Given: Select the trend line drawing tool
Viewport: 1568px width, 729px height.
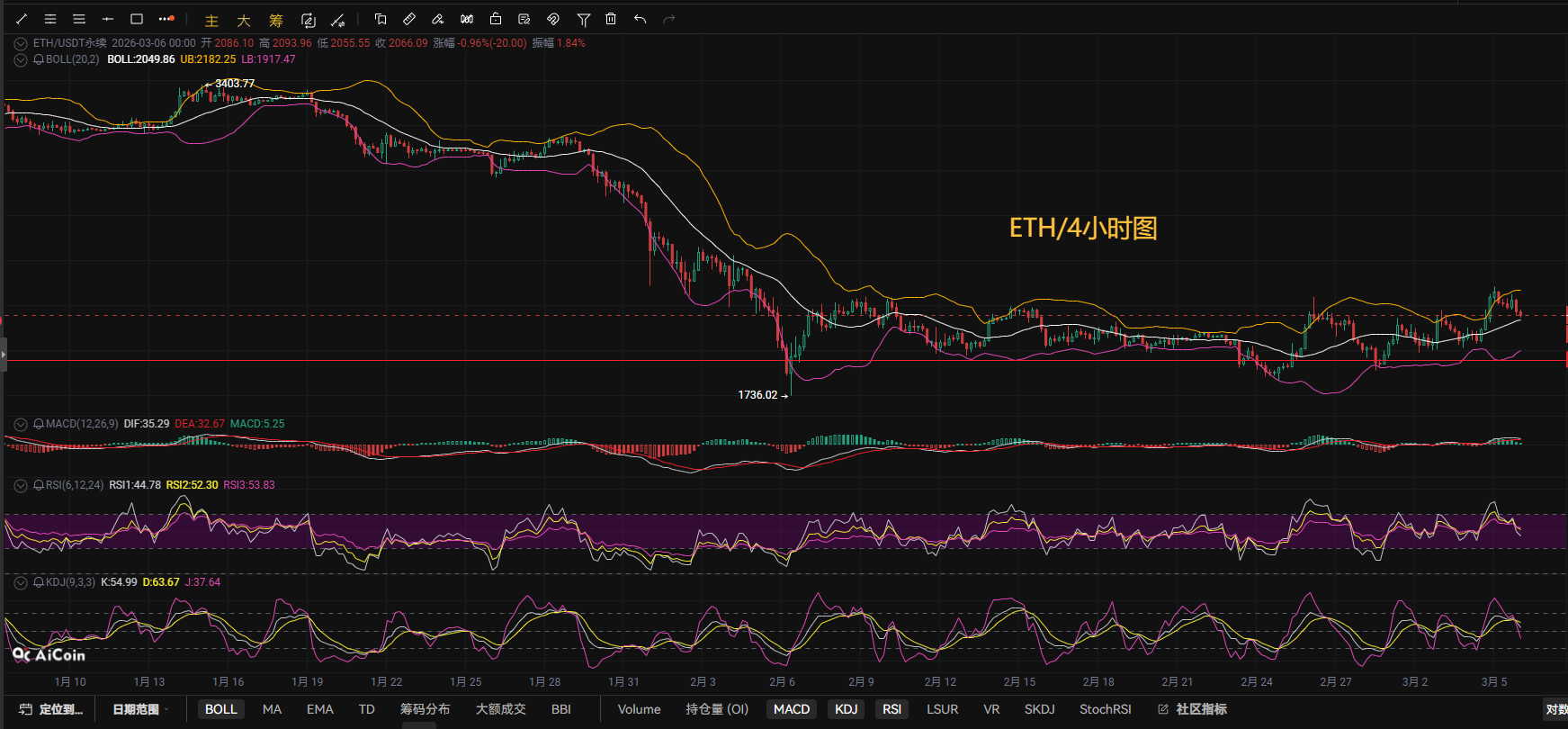Looking at the screenshot, I should 22,19.
